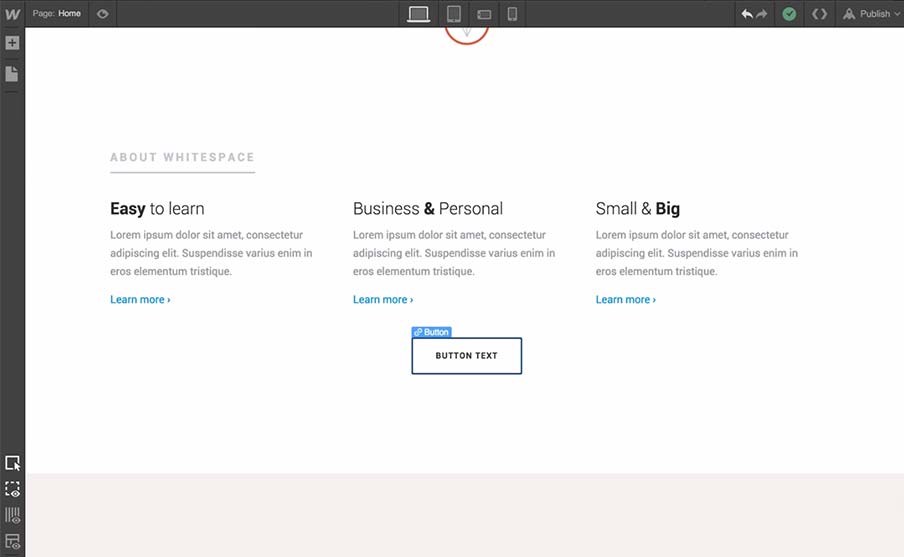Click the redo arrow in the top bar
Viewport: 904px width, 557px height.
[x=762, y=14]
